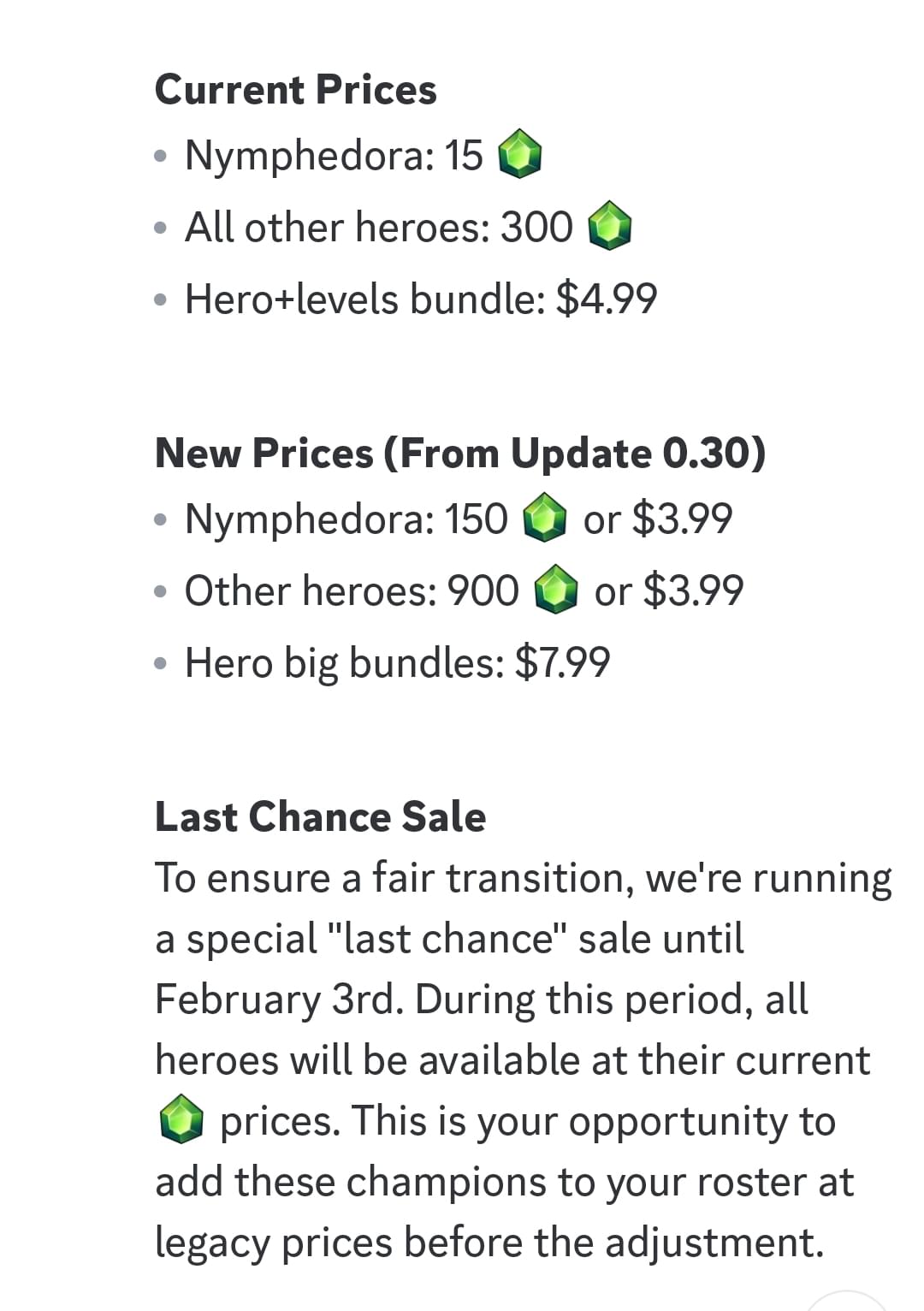
Task: Click the gem emoji after Nymphedora: 15
Action: click(x=520, y=156)
